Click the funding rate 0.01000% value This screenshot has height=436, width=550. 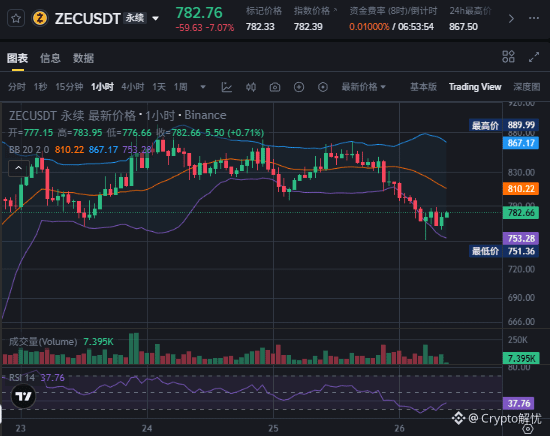369,27
